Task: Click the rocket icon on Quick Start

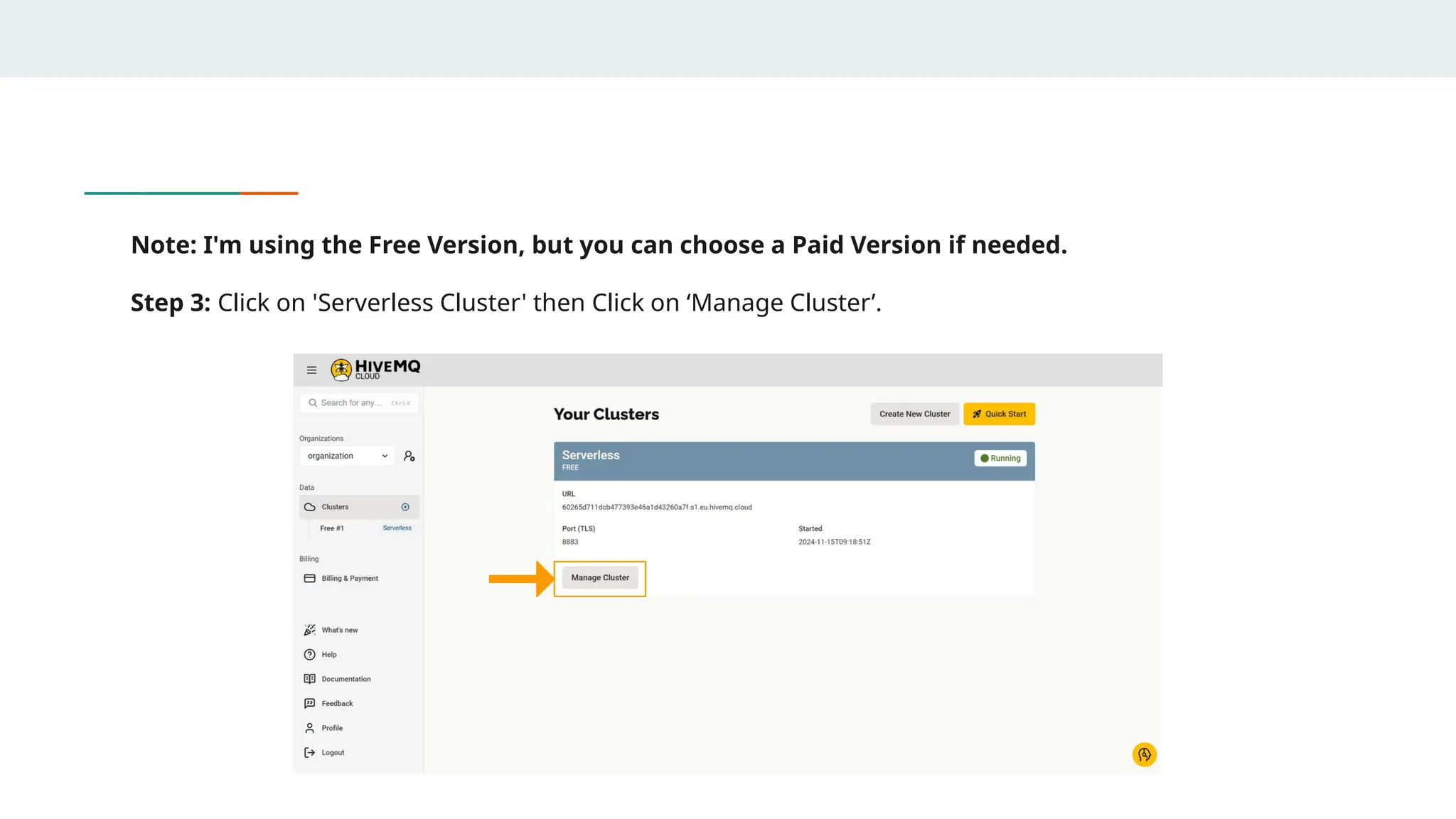Action: (x=977, y=414)
